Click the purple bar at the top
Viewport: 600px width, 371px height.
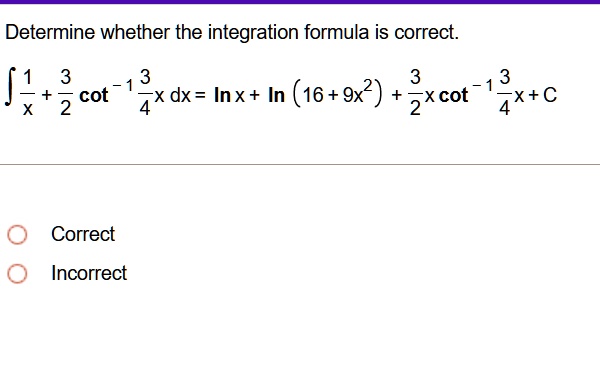point(300,2)
